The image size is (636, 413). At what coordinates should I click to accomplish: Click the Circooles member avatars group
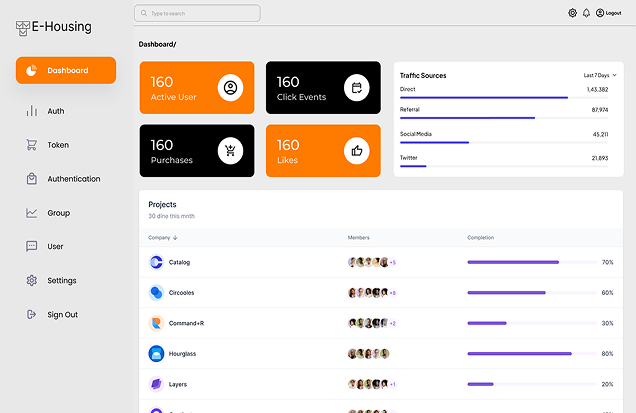368,293
